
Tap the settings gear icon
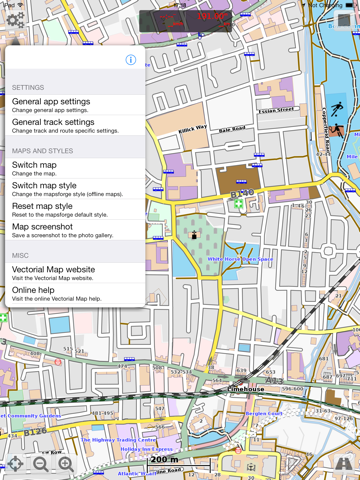pos(15,19)
